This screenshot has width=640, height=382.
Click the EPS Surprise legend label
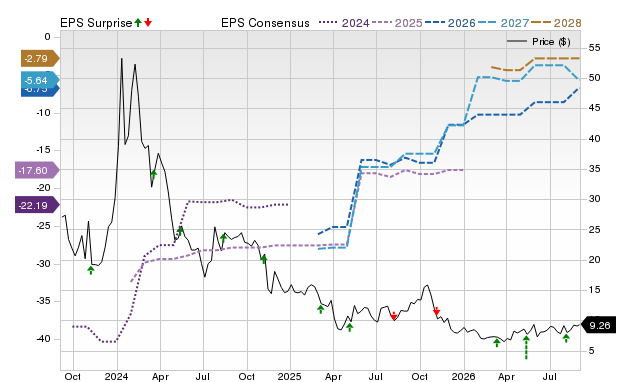[x=96, y=23]
